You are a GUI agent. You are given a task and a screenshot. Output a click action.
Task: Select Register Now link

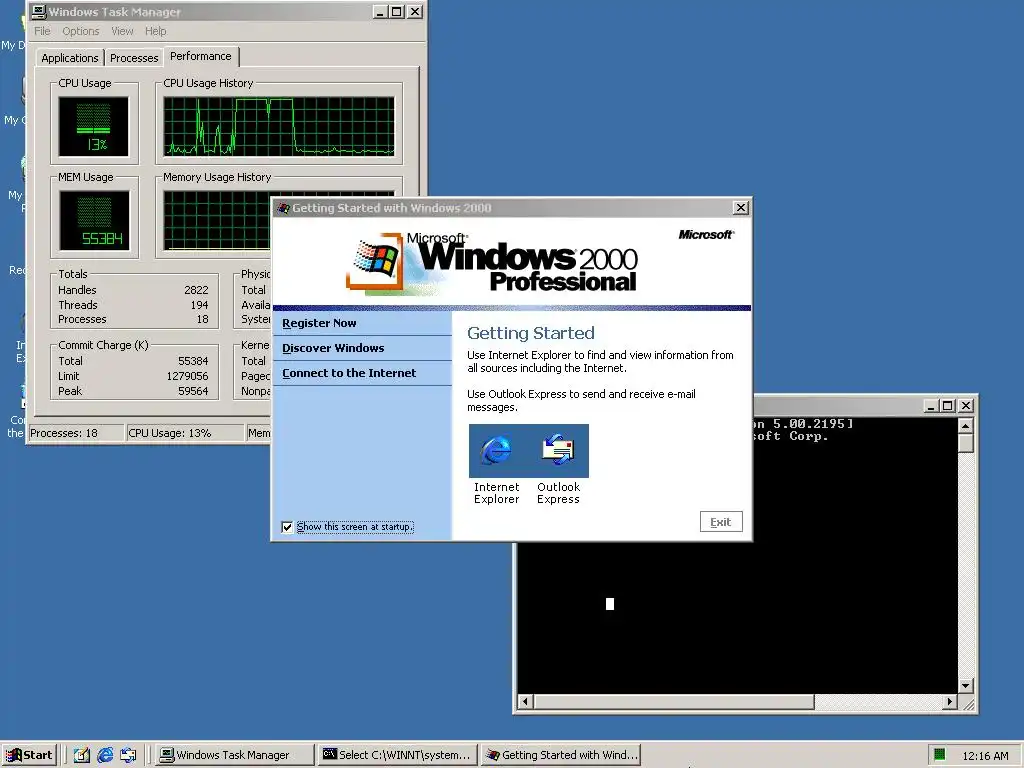(x=319, y=323)
